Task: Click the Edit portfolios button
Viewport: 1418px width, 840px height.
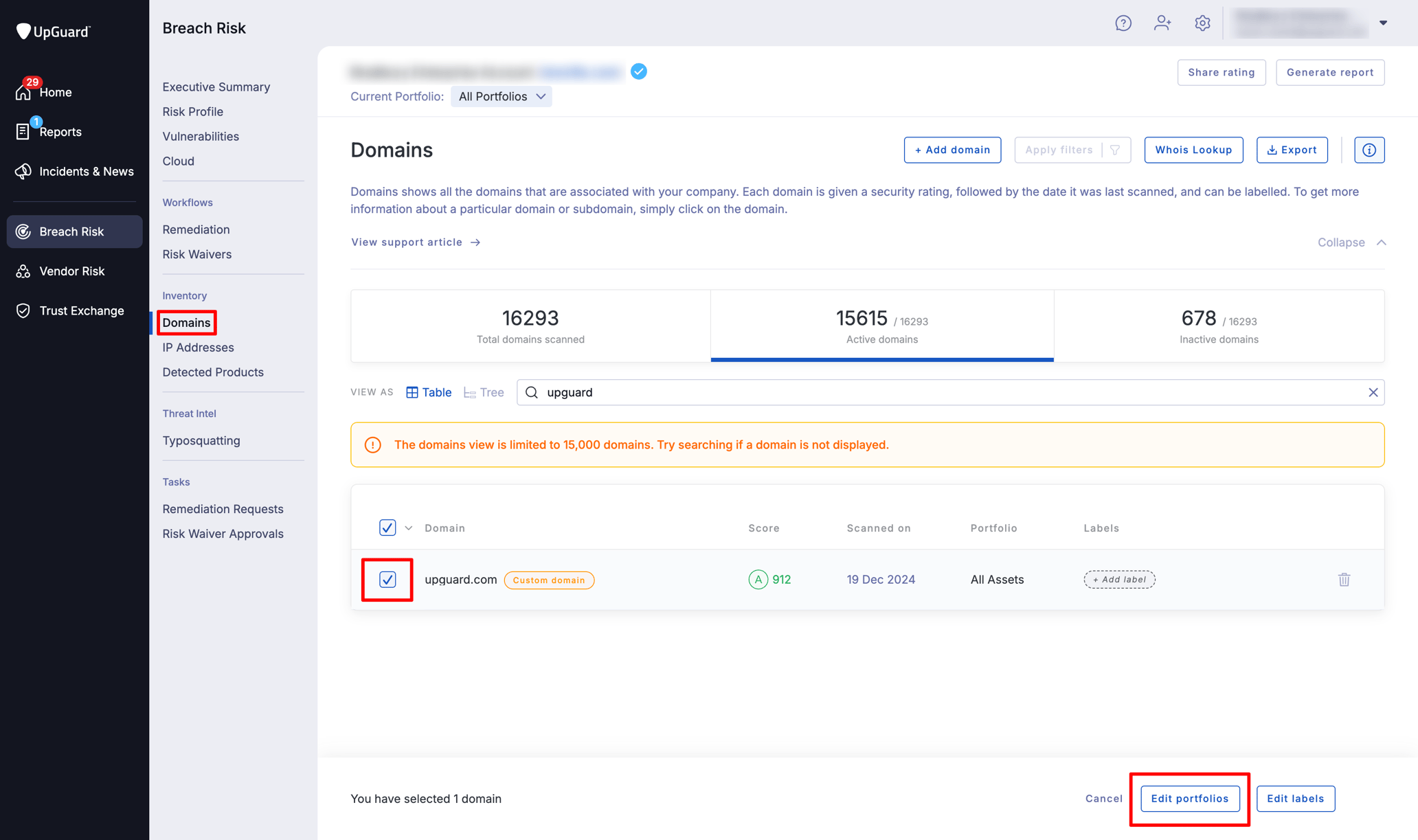Action: tap(1190, 798)
